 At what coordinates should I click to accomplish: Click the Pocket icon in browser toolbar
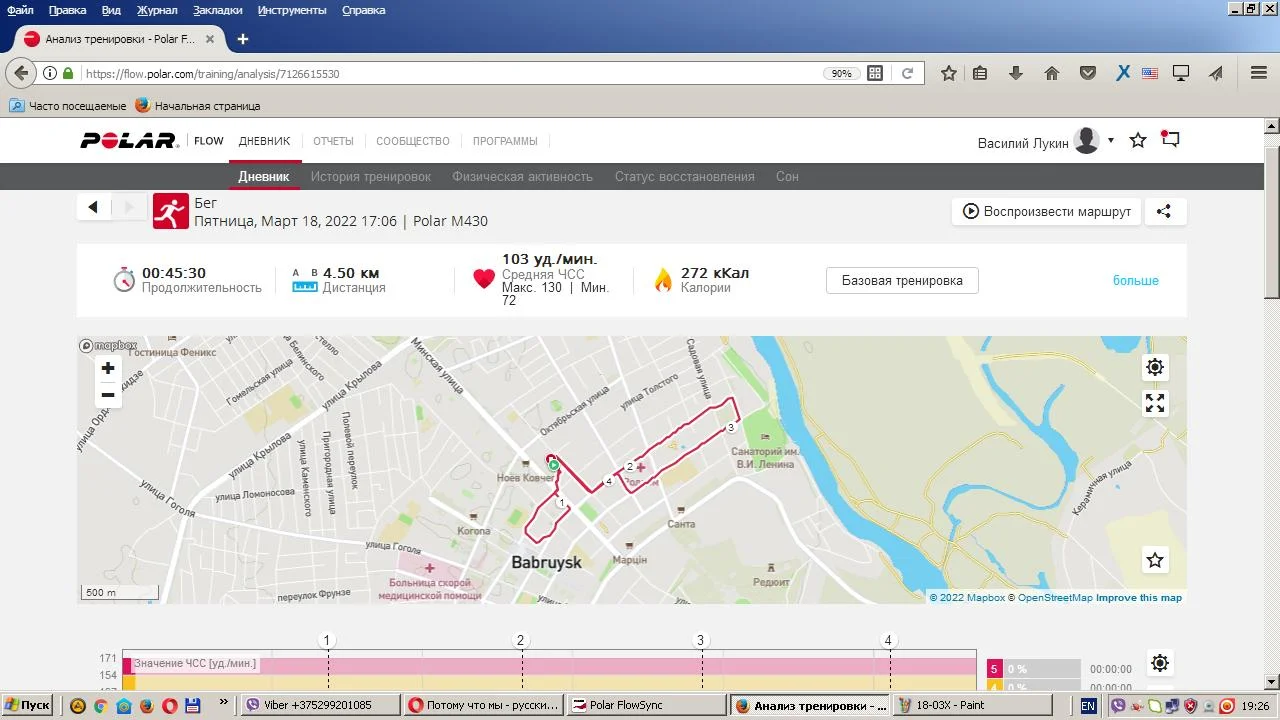(1088, 73)
